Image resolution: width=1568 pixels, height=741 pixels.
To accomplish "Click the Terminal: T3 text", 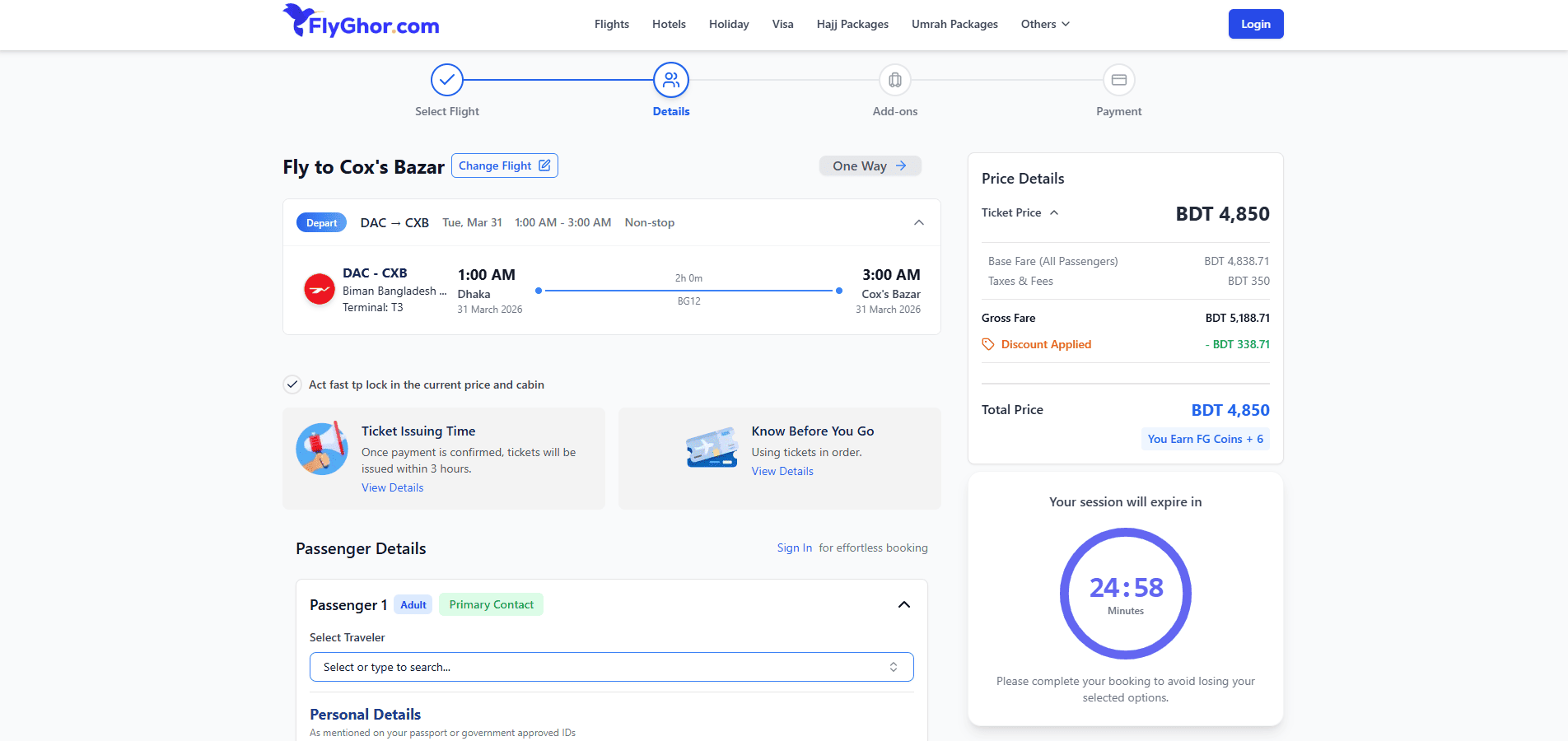I will coord(373,307).
